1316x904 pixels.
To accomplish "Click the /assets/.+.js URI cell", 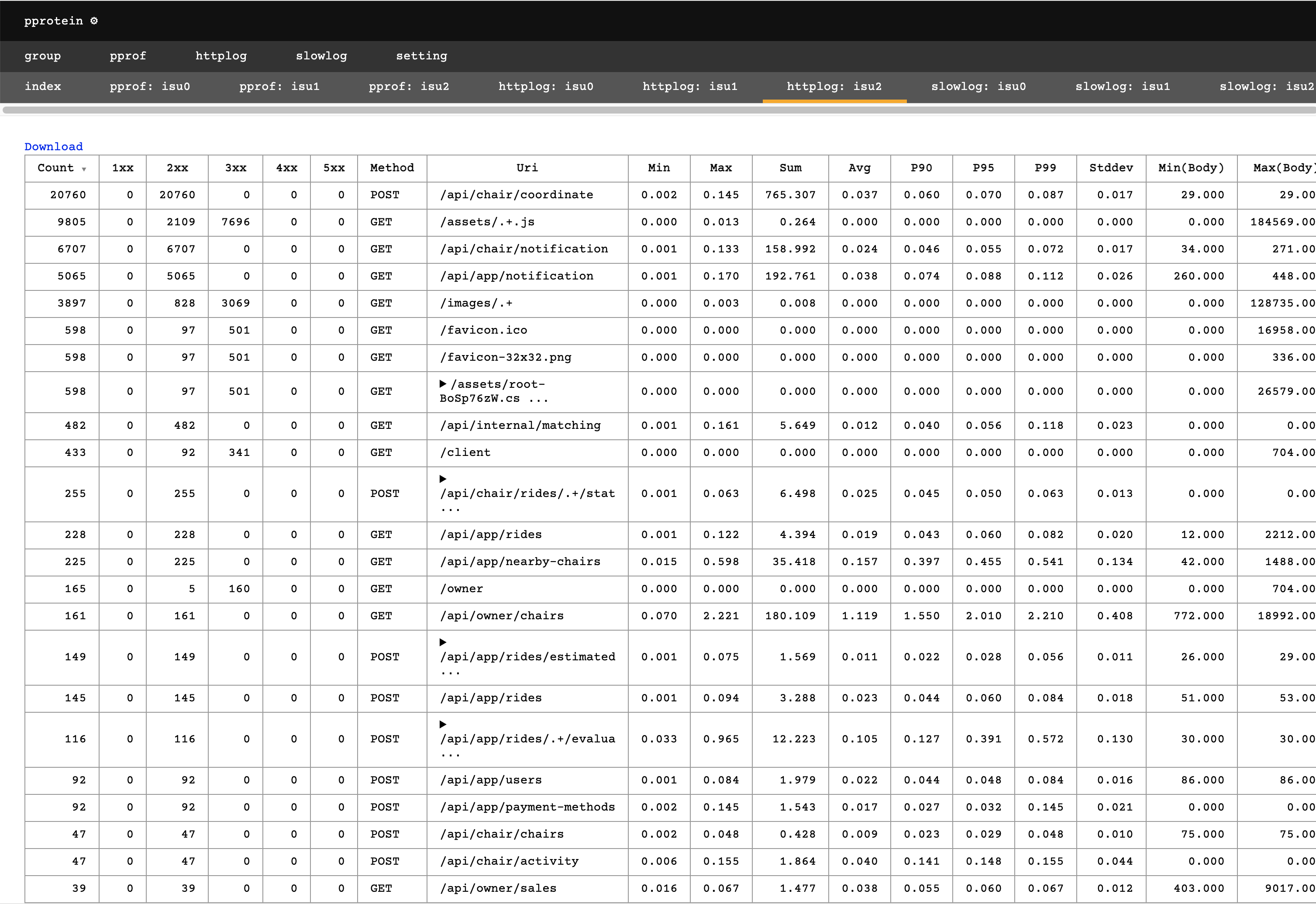I will point(527,223).
